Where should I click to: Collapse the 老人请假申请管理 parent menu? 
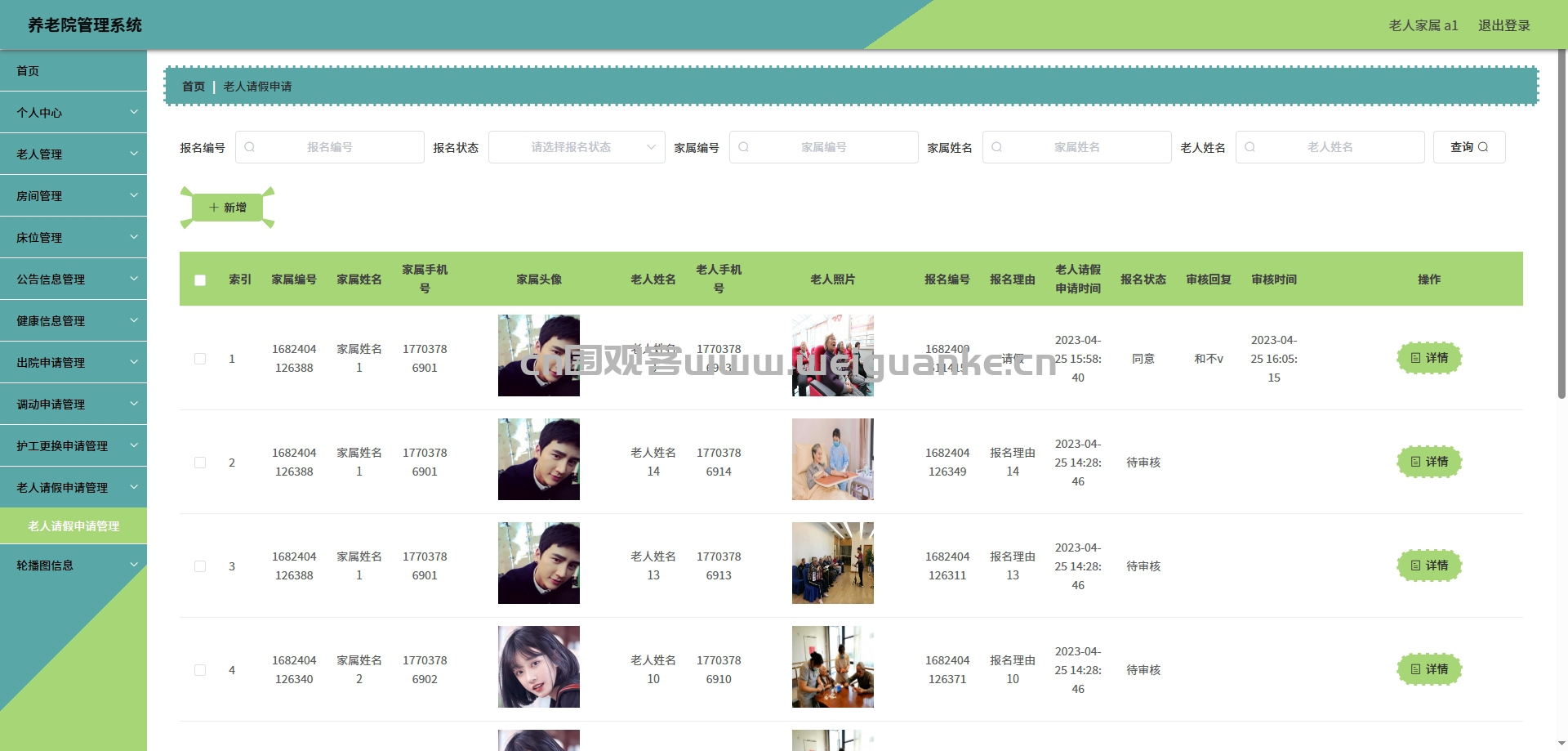pos(73,488)
